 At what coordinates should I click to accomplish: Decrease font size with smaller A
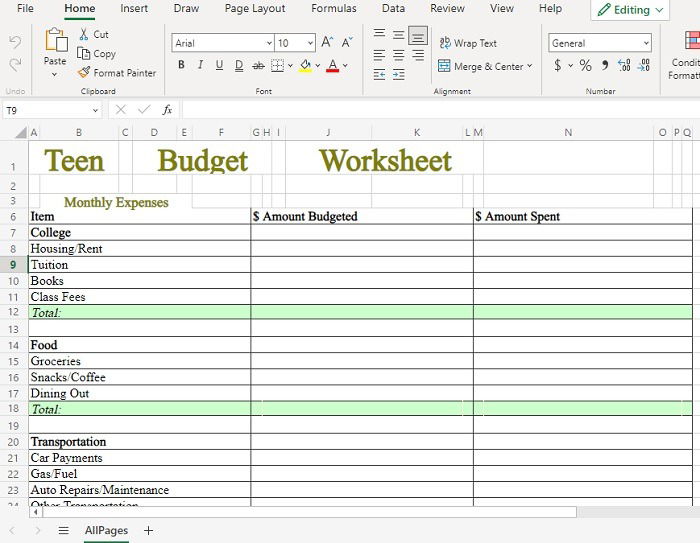[347, 42]
